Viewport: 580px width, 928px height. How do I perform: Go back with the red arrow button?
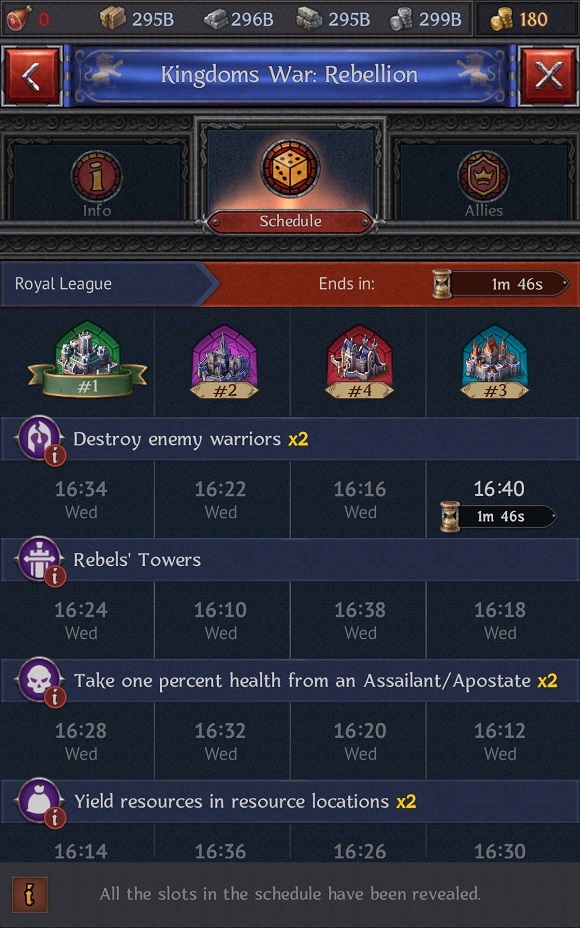tap(31, 76)
